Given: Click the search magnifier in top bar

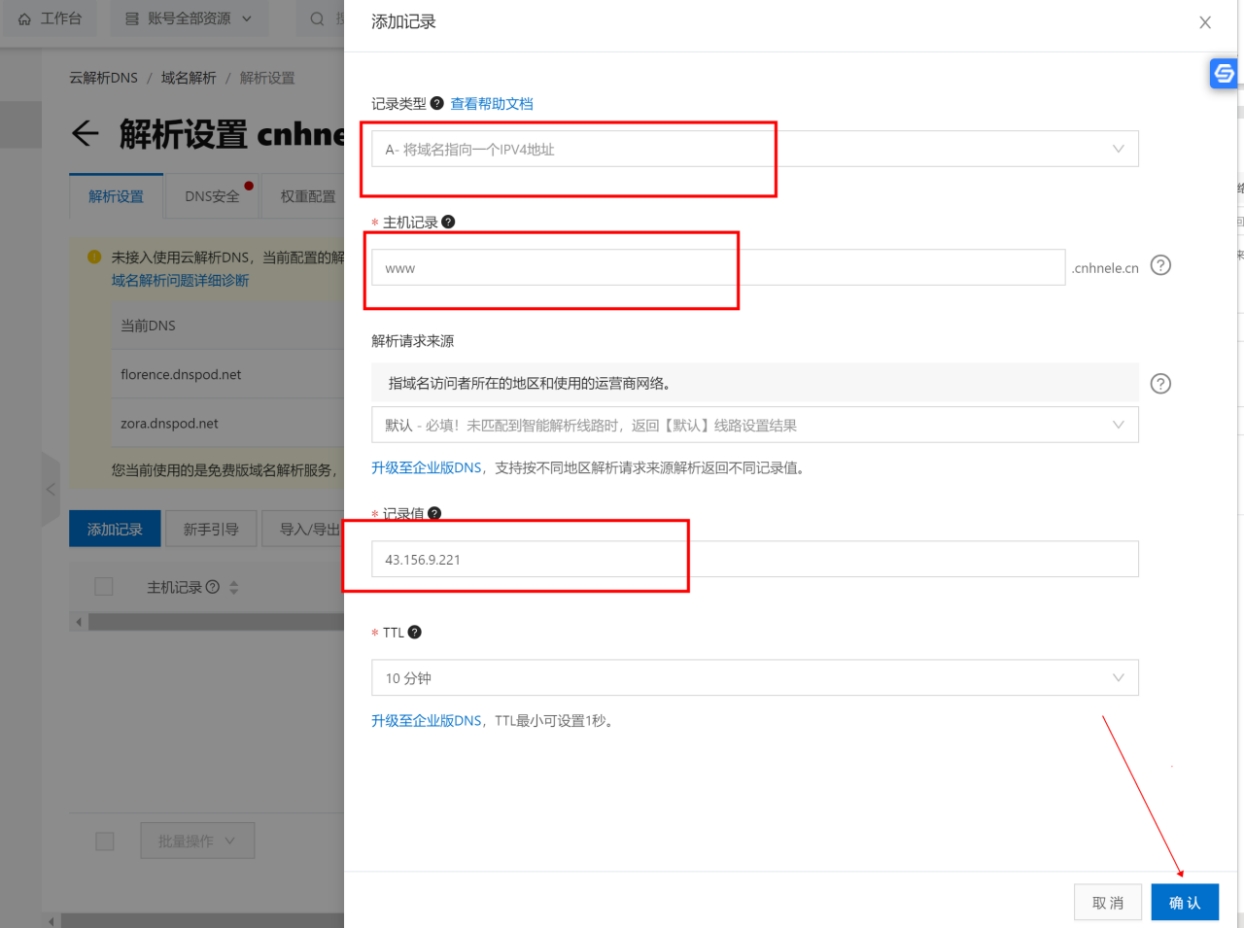Looking at the screenshot, I should click(317, 19).
